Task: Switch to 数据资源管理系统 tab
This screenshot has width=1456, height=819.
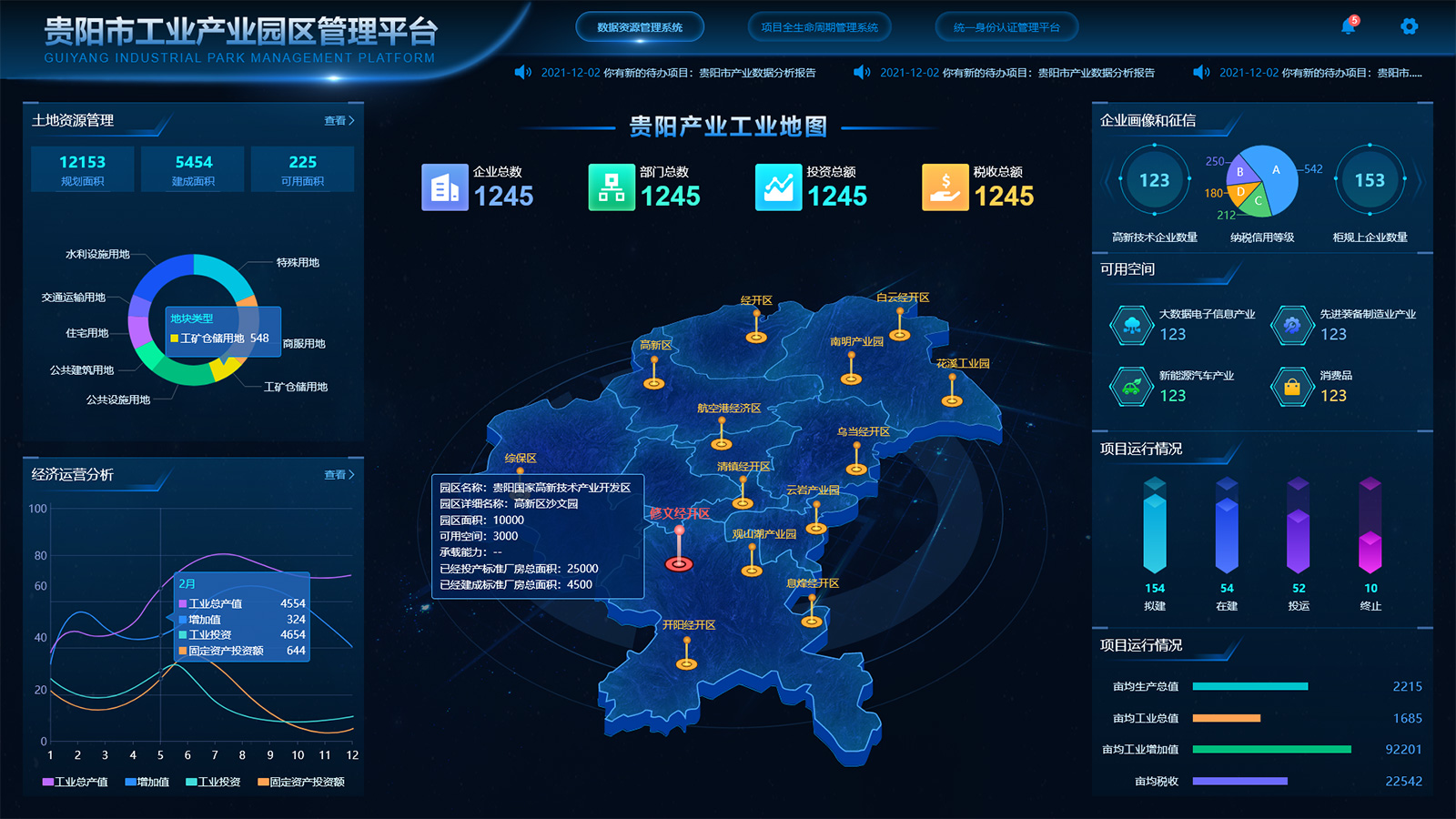Action: 640,27
